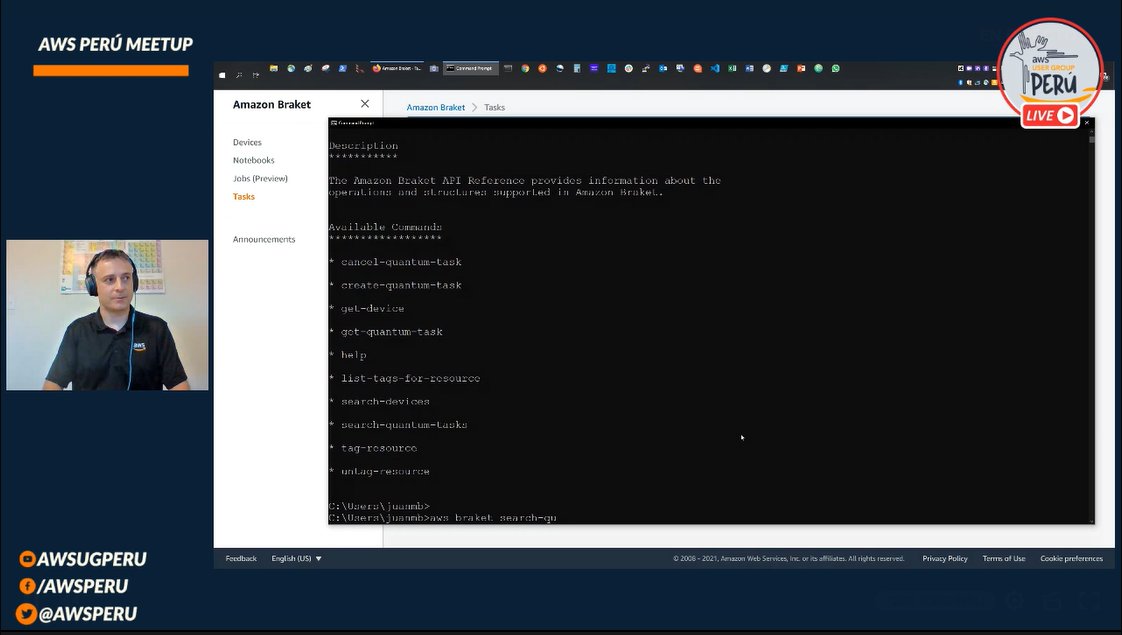Click the 'Available Commands' heading in terminal
Screen dimensions: 1122x635
coord(385,227)
